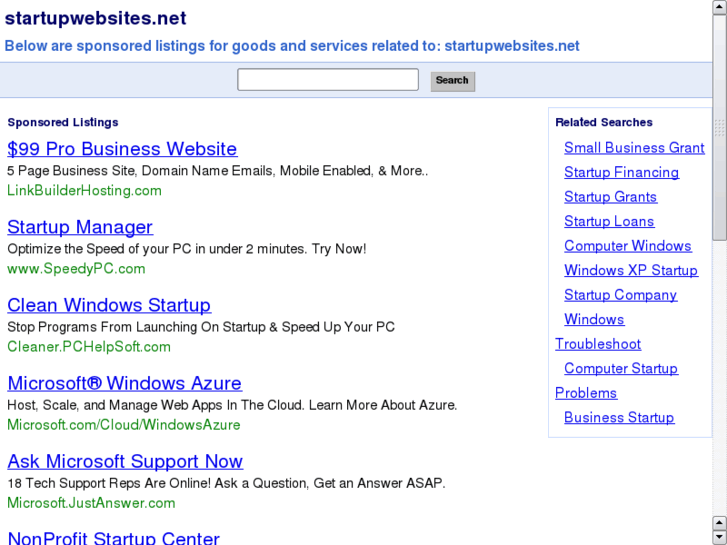Image resolution: width=727 pixels, height=545 pixels.
Task: Open the Microsoft Windows Azure listing
Action: 124,383
